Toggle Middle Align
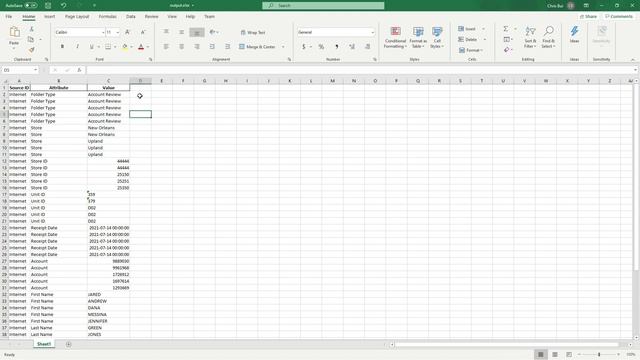This screenshot has height=360, width=640. pos(181,32)
